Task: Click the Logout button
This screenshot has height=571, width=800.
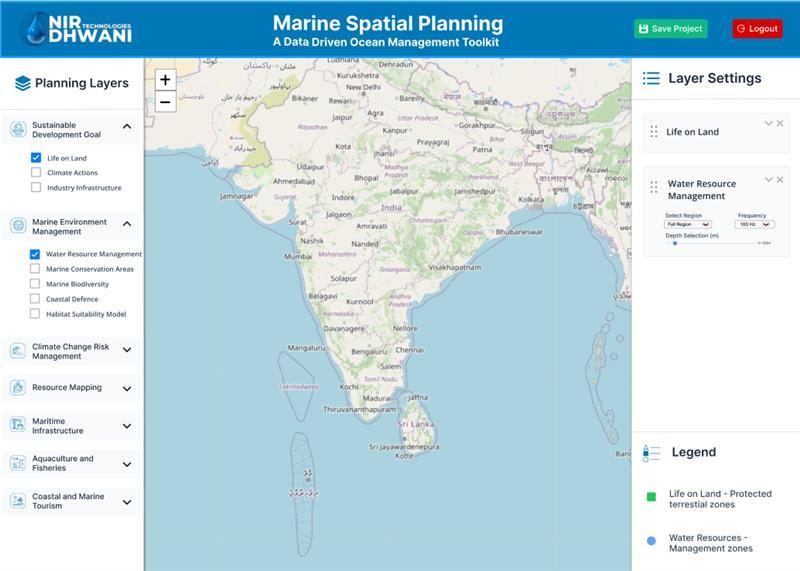Action: (757, 29)
